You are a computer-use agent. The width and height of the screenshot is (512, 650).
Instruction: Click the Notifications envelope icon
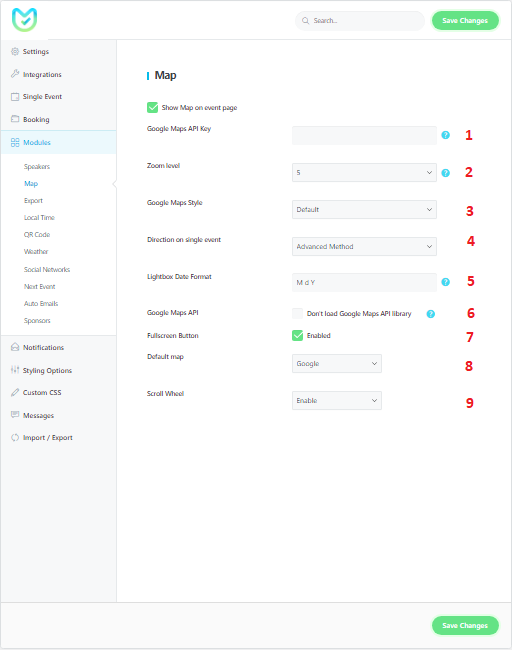click(15, 347)
